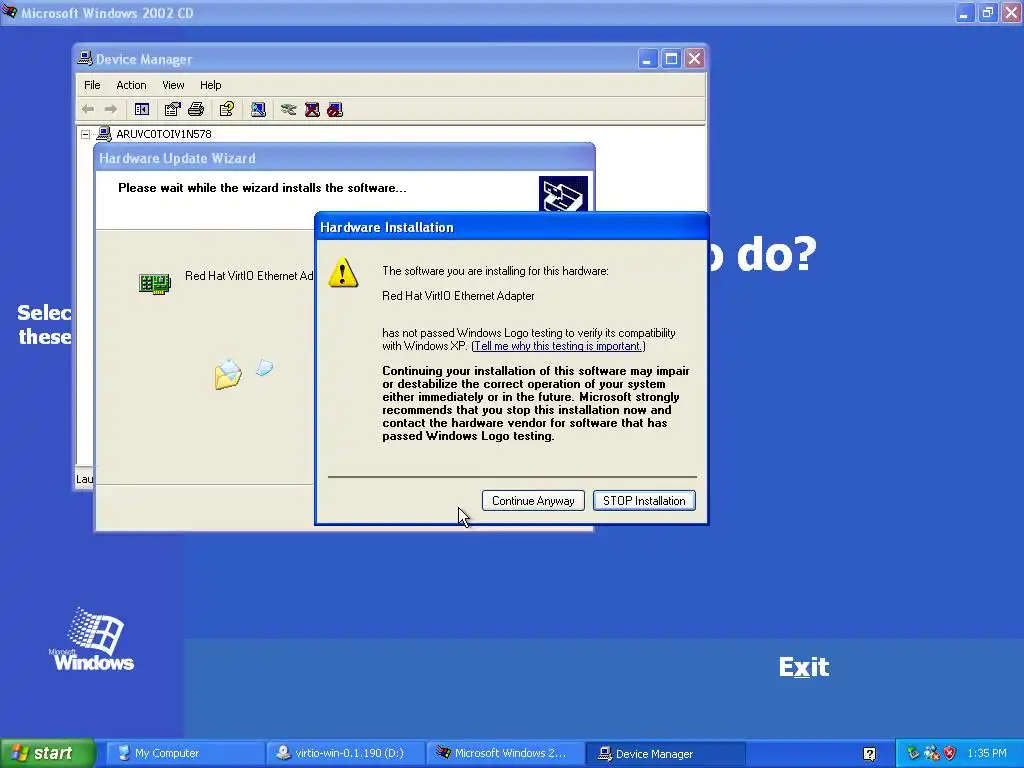Click the Microsoft Windows logo on CD screen
Screen dimensions: 1024x768
92,639
